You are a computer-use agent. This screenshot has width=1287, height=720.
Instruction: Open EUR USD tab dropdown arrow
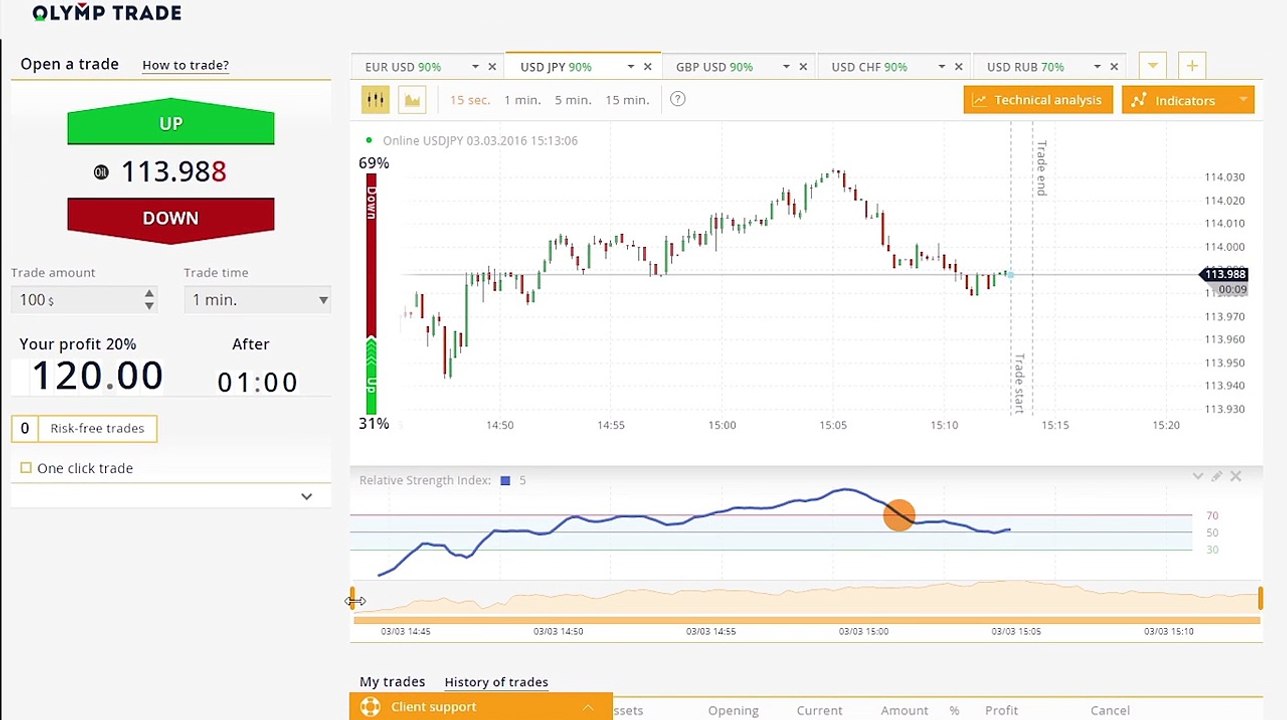tap(475, 67)
